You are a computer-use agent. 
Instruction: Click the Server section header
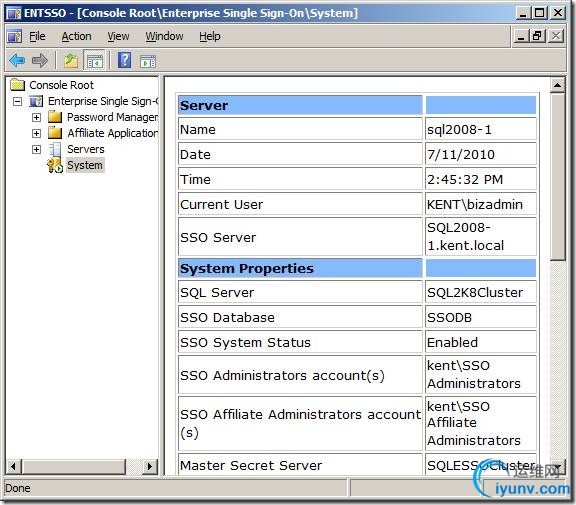(300, 105)
